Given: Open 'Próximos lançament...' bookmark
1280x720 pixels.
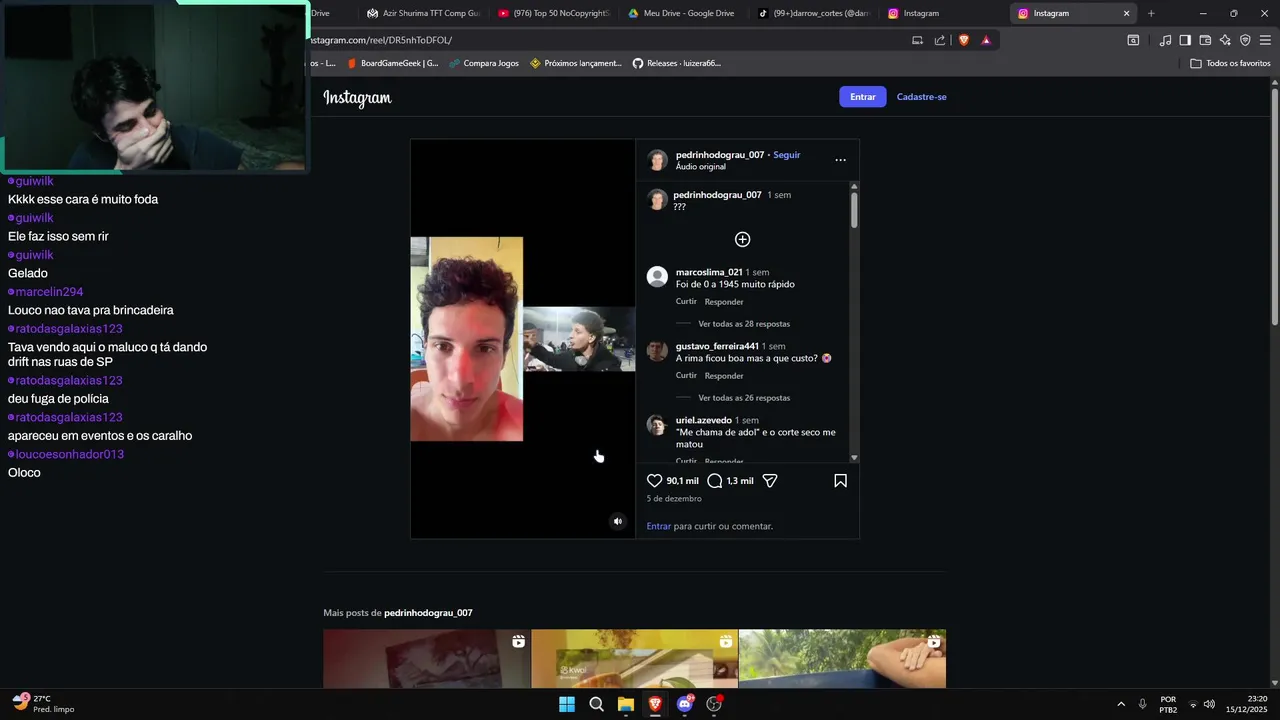Looking at the screenshot, I should point(576,63).
